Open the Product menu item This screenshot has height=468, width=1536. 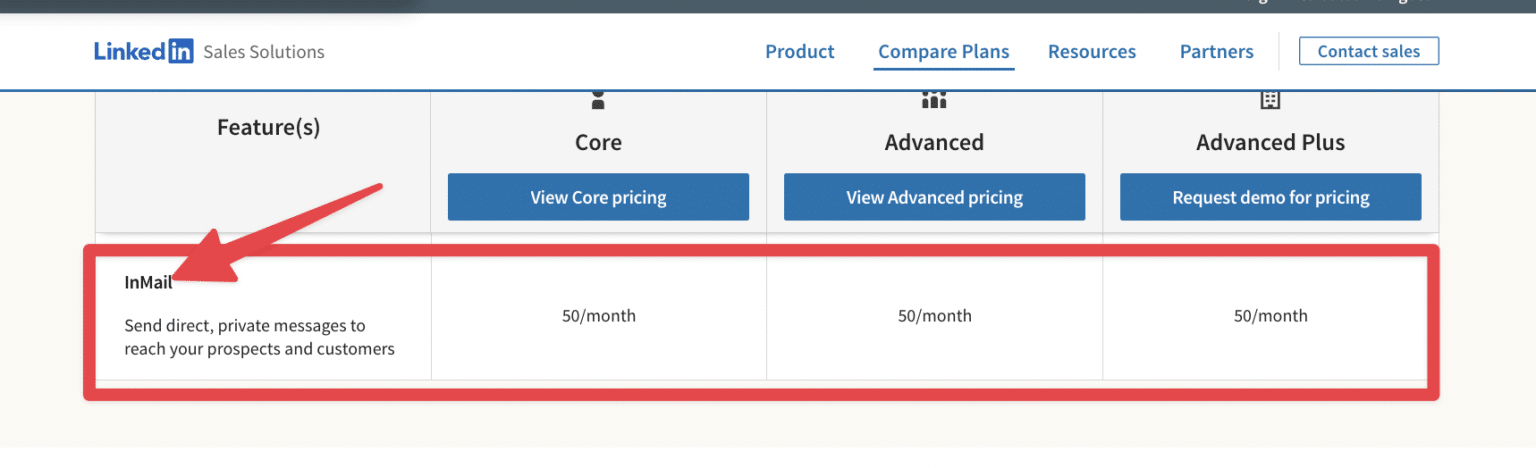coord(799,52)
